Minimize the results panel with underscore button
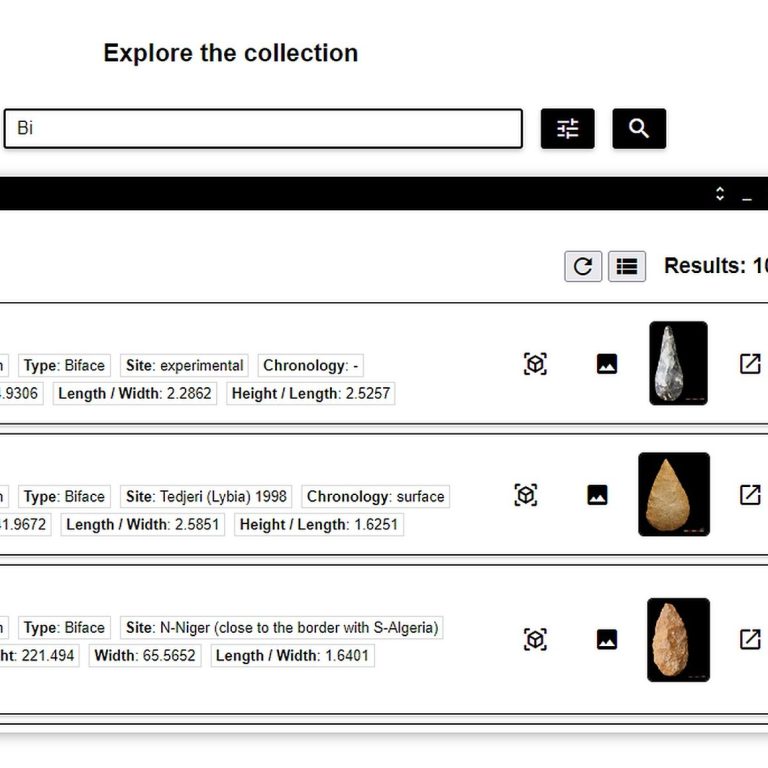The height and width of the screenshot is (768, 768). 746,195
